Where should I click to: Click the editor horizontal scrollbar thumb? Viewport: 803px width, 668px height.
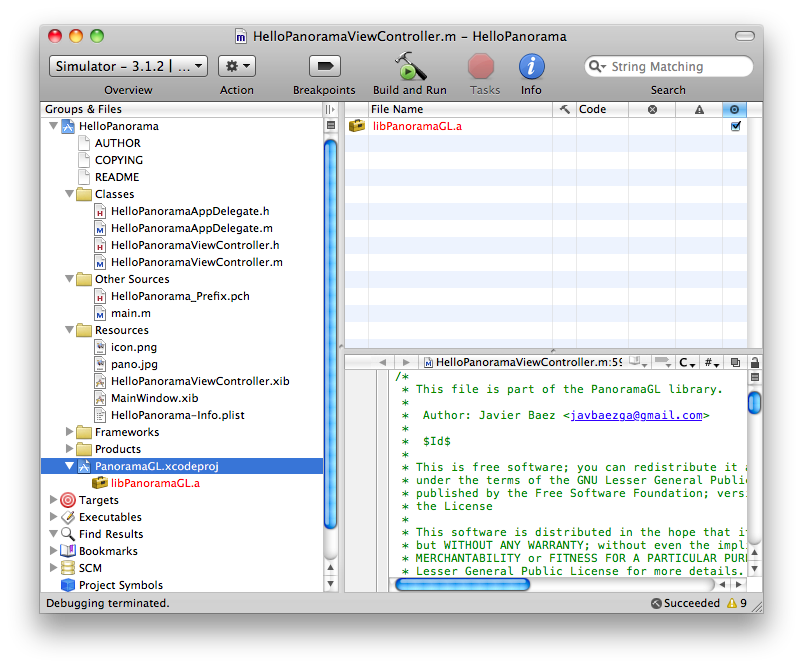[462, 584]
